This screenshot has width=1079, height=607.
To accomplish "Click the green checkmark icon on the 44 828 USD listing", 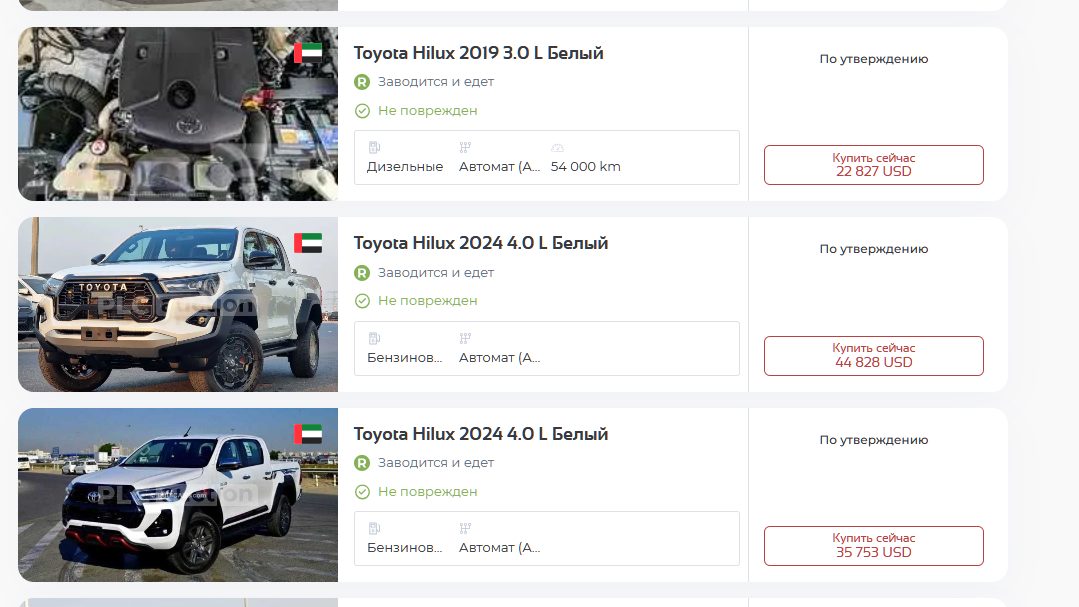I will pos(362,301).
